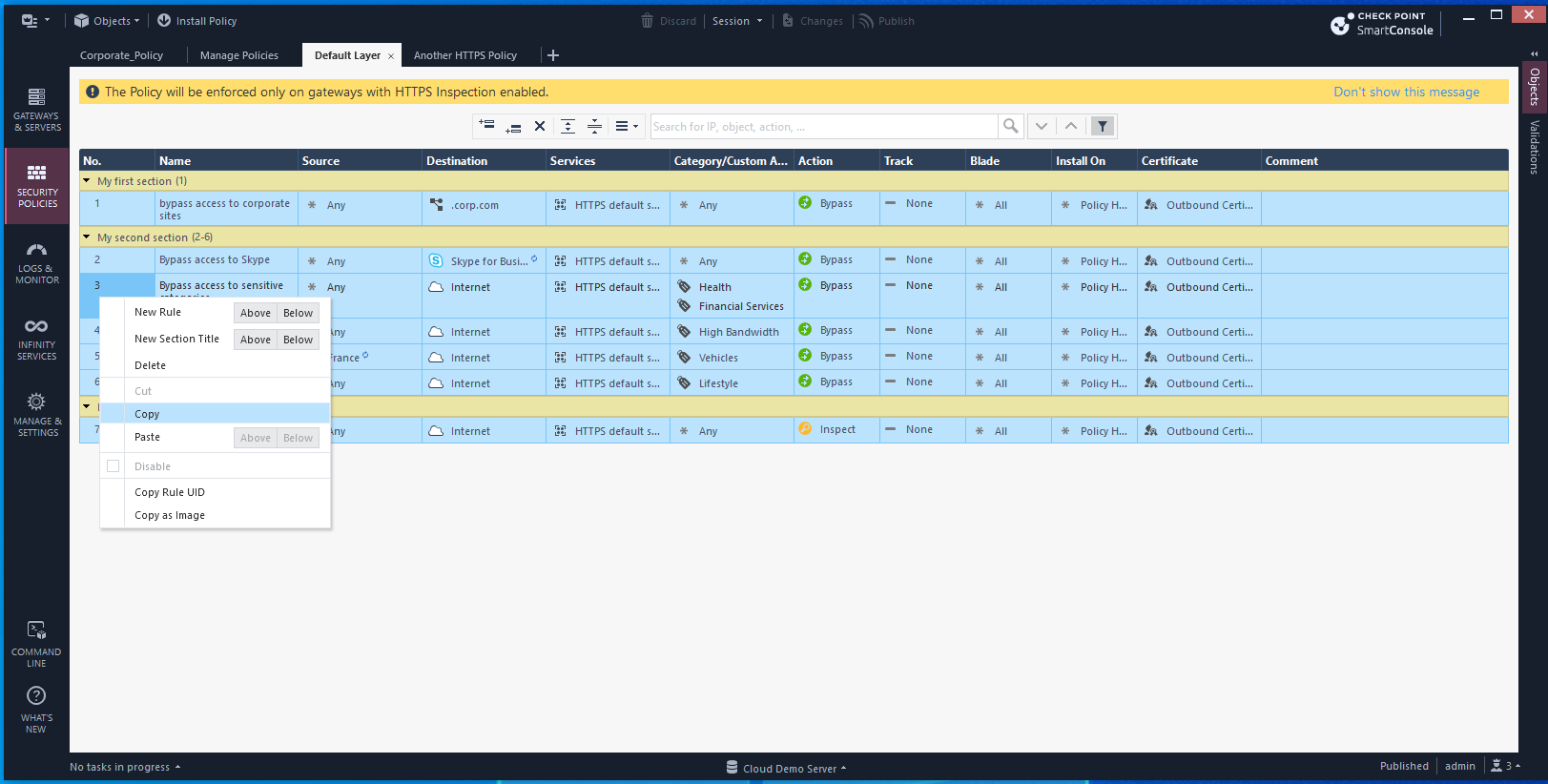1548x784 pixels.
Task: Click Below button for New Rule
Action: [298, 313]
